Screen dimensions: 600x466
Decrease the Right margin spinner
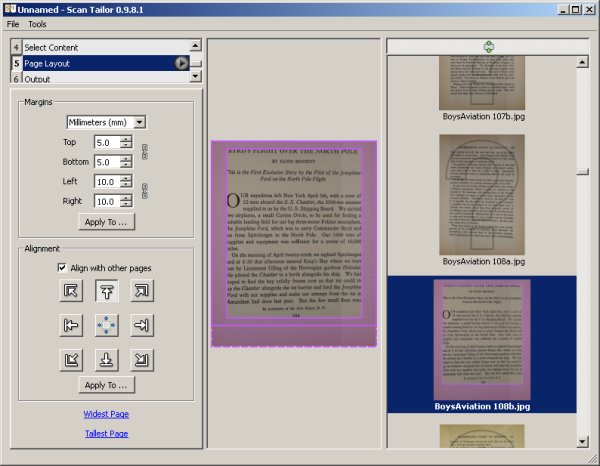coord(126,204)
